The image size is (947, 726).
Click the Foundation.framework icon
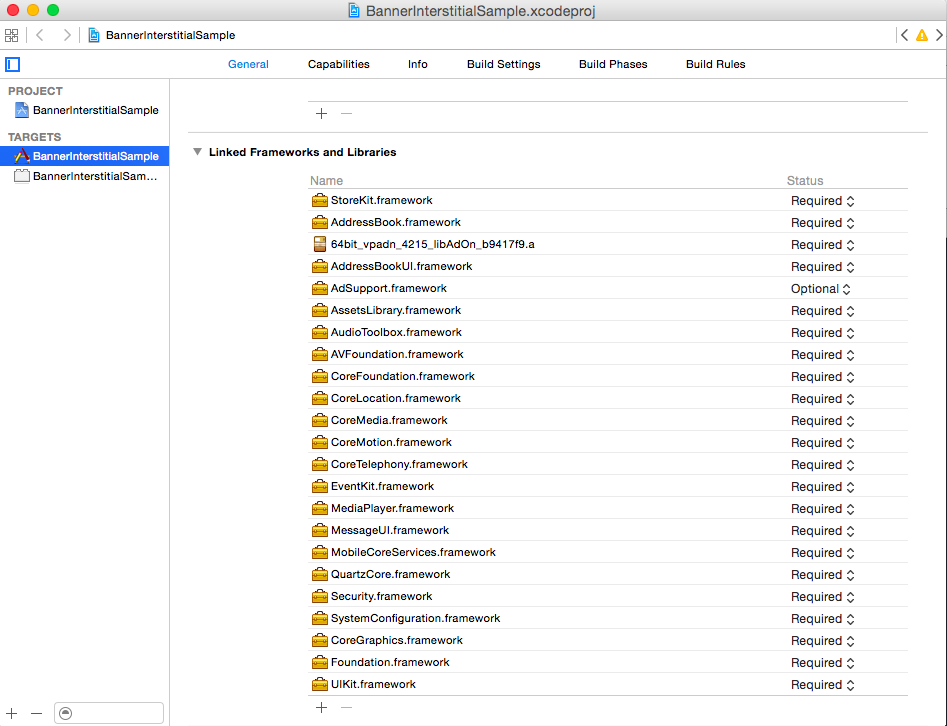click(319, 663)
